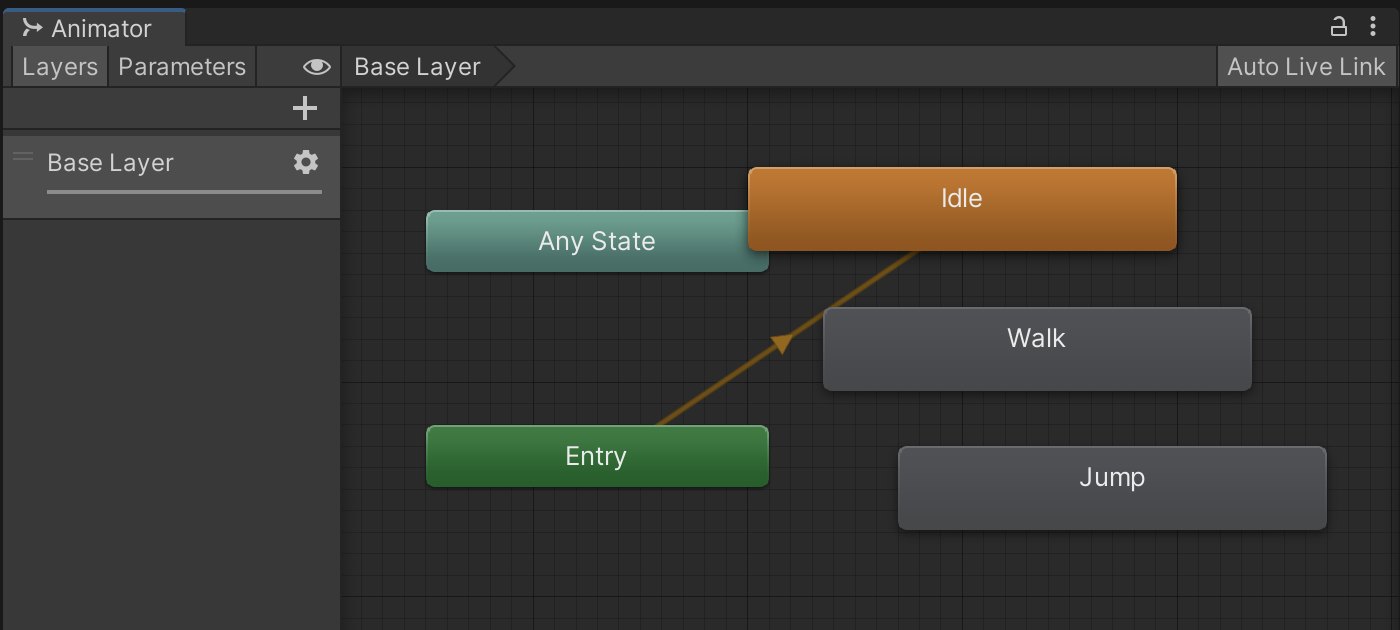Click the Animator window tab
The height and width of the screenshot is (630, 1400).
93,28
